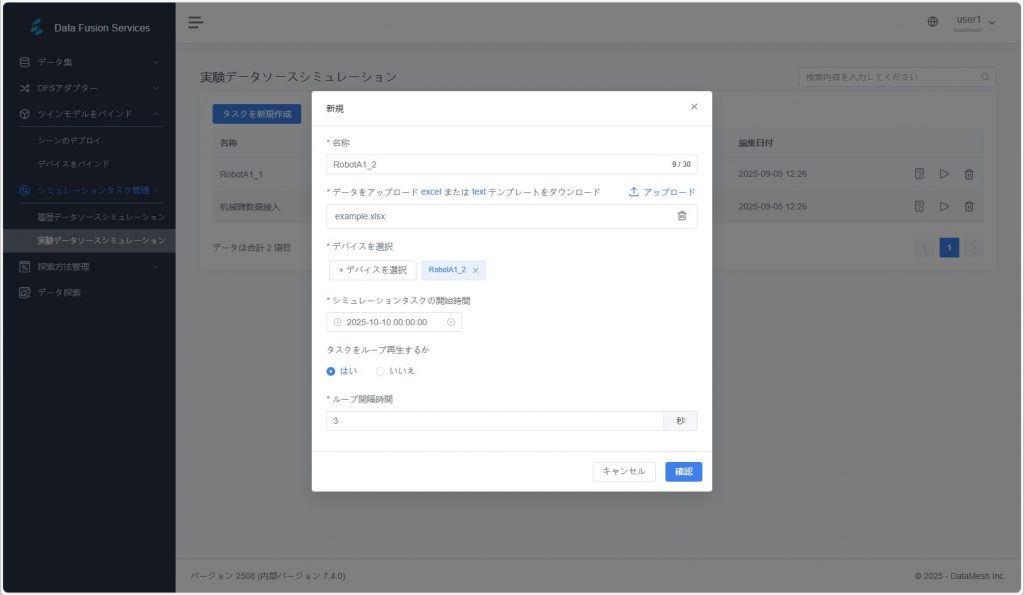Expand the データ集 sidebar menu

pyautogui.click(x=88, y=63)
